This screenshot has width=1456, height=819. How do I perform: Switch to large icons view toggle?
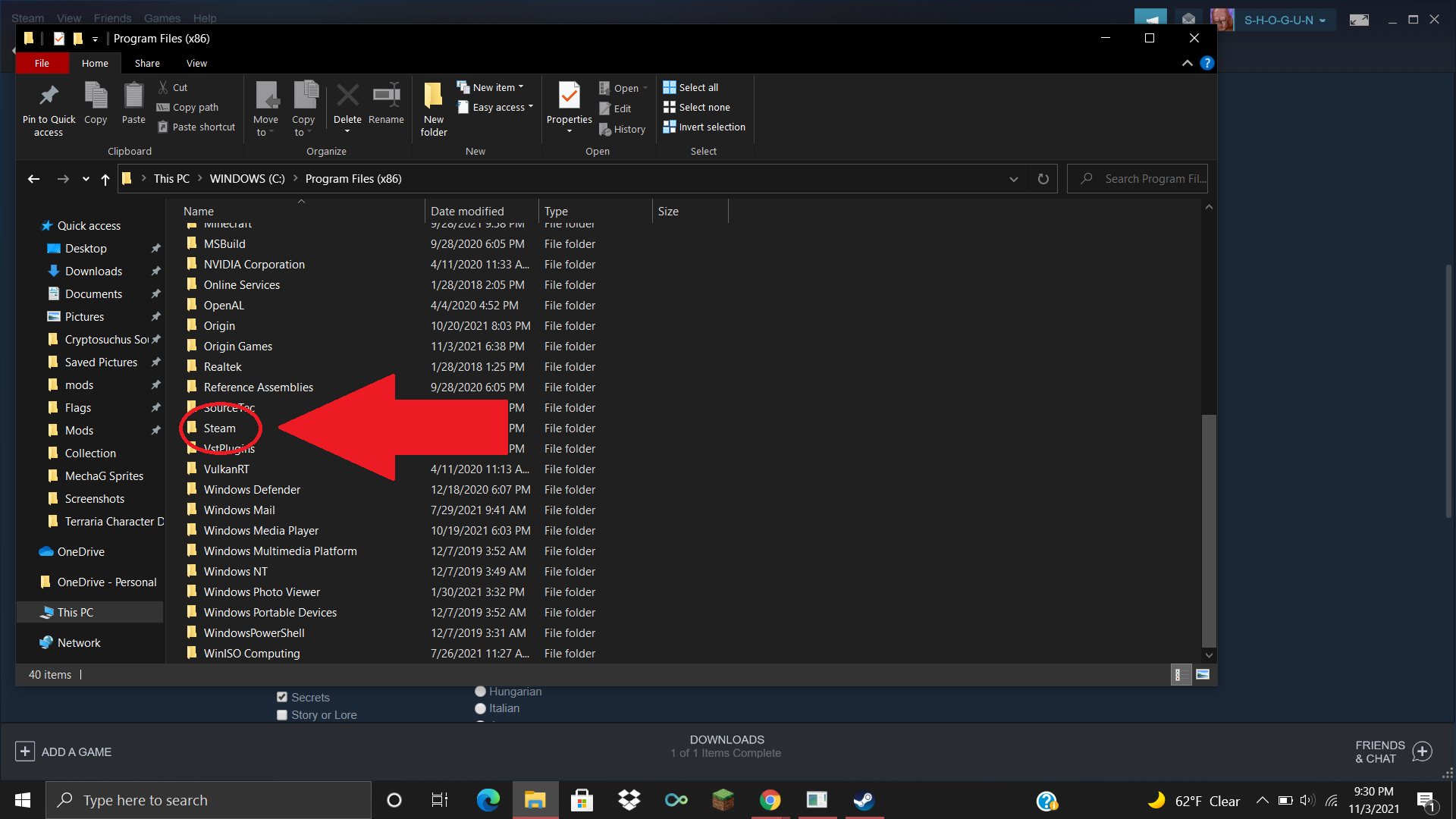(1203, 674)
